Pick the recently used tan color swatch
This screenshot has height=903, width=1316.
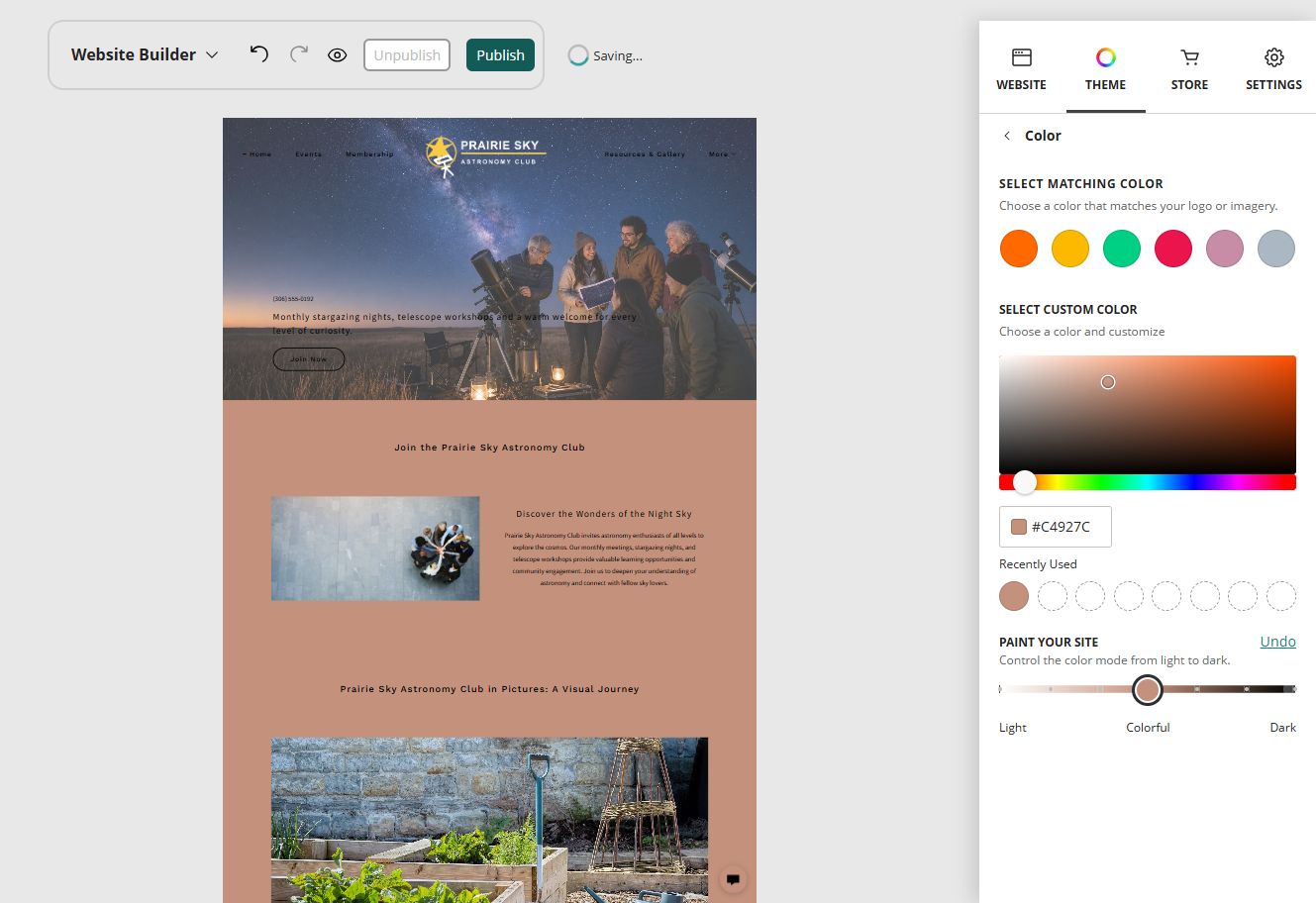click(x=1014, y=596)
